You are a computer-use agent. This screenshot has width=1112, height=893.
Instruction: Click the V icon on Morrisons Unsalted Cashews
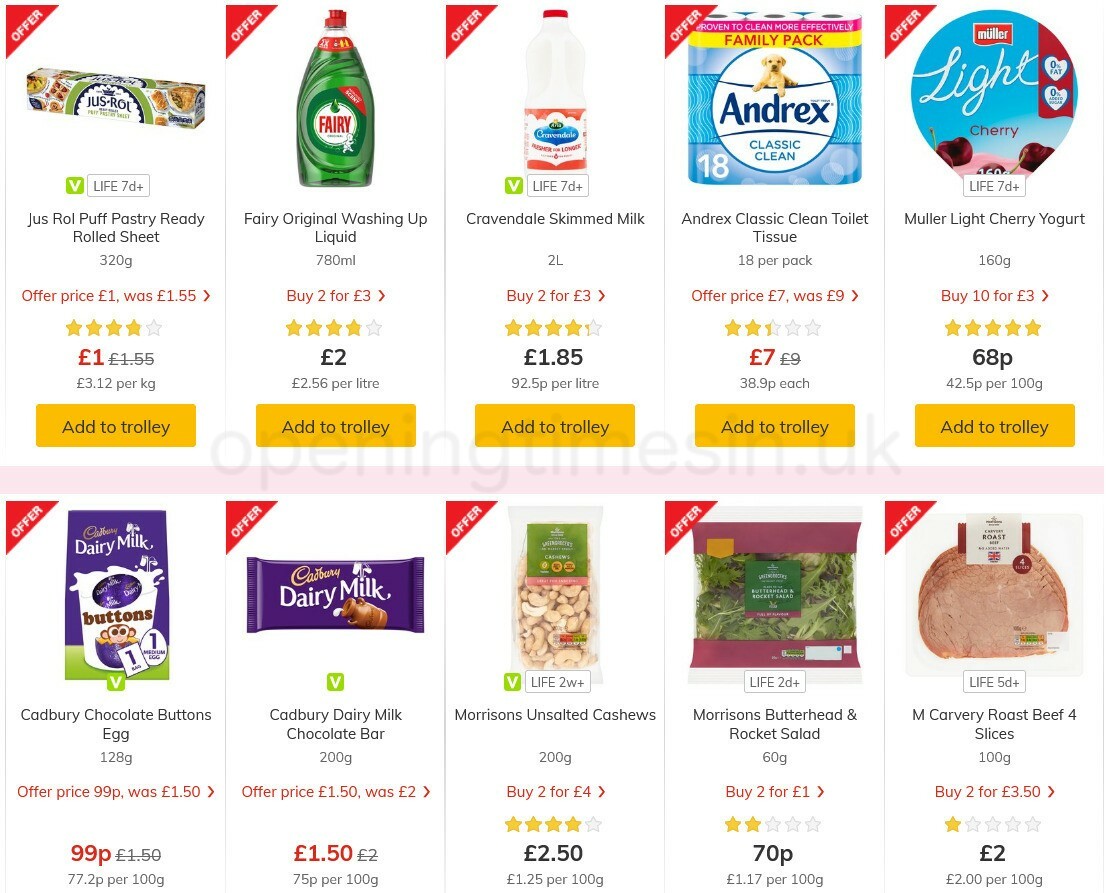[x=513, y=681]
